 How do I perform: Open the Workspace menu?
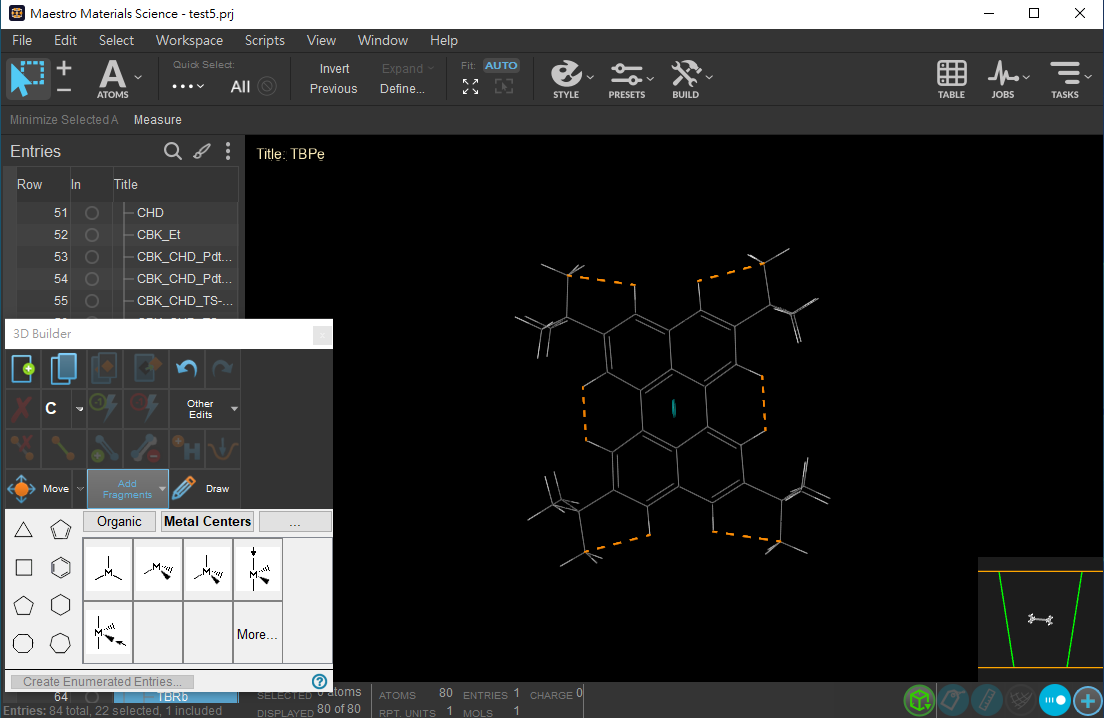[x=189, y=40]
